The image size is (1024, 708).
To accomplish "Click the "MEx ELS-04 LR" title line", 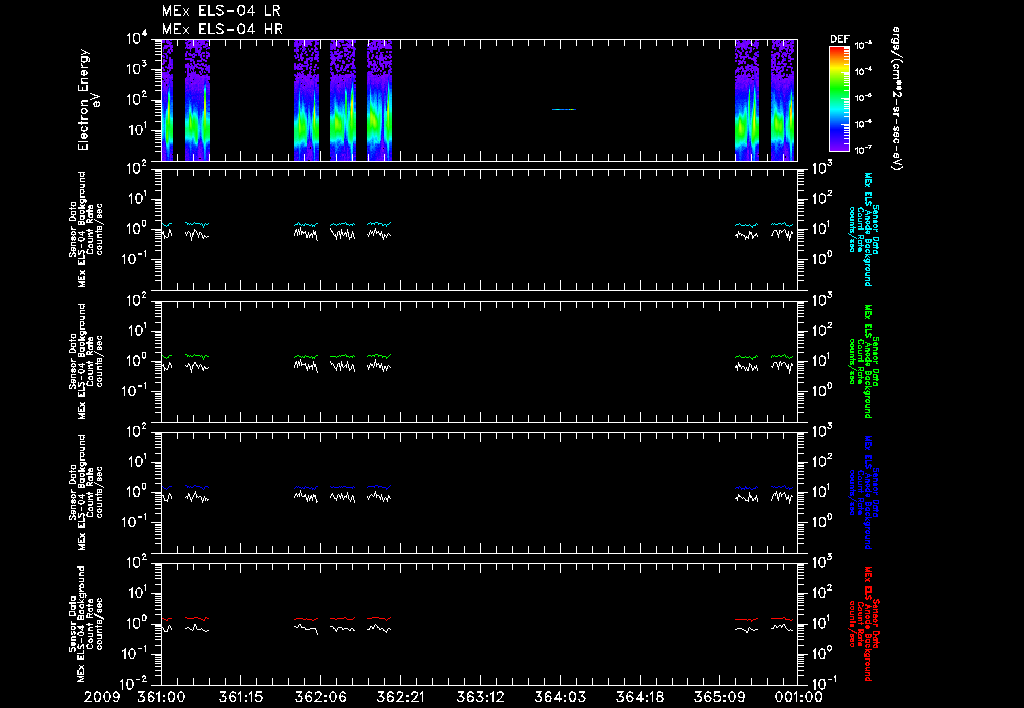I will 221,11.
